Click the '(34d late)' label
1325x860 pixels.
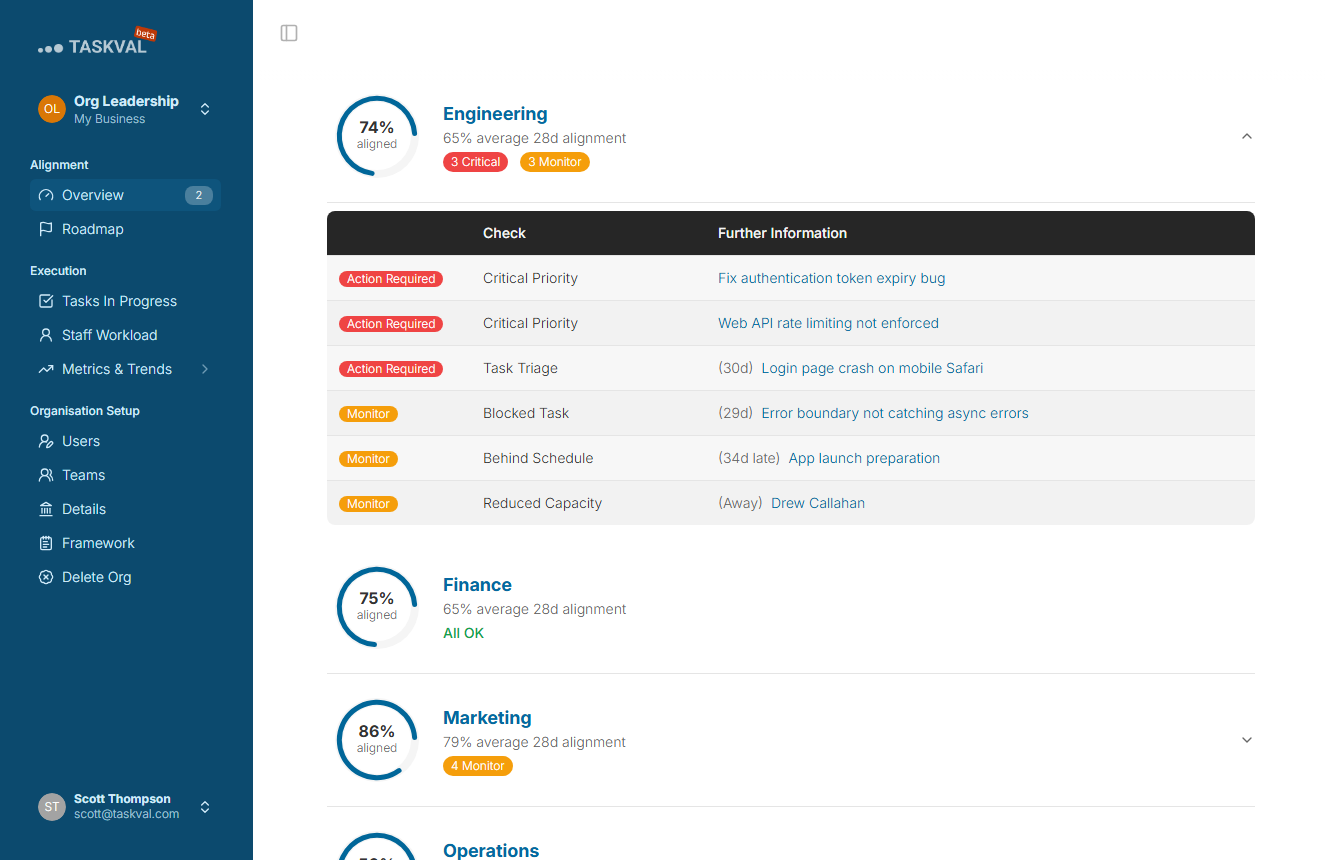[749, 458]
